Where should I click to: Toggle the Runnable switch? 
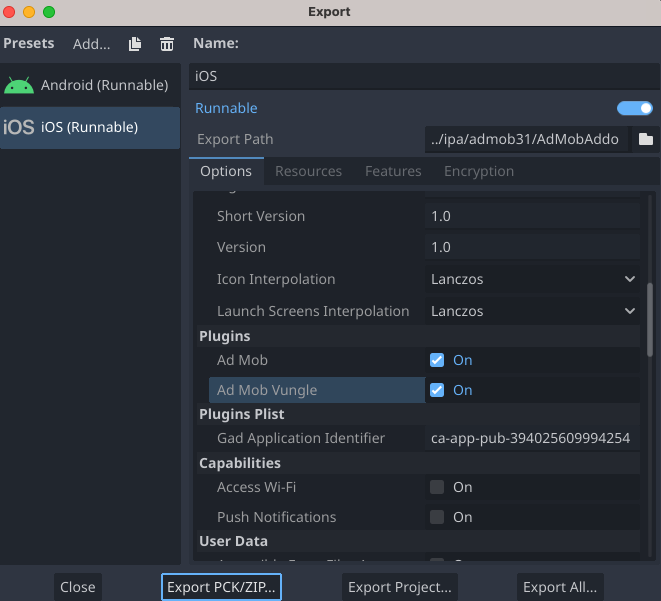coord(634,108)
